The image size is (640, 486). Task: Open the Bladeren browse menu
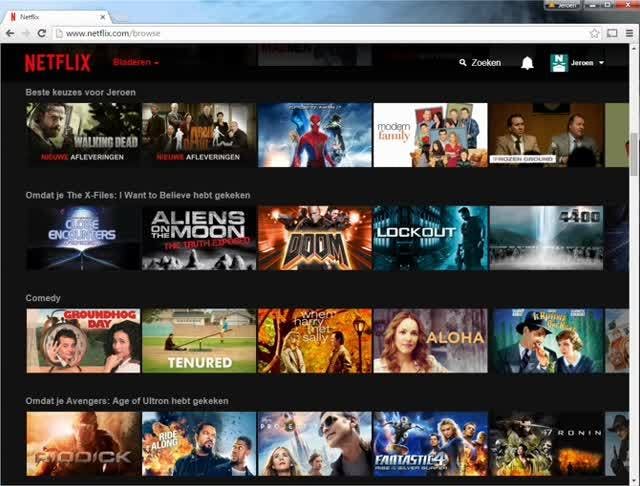pos(136,62)
